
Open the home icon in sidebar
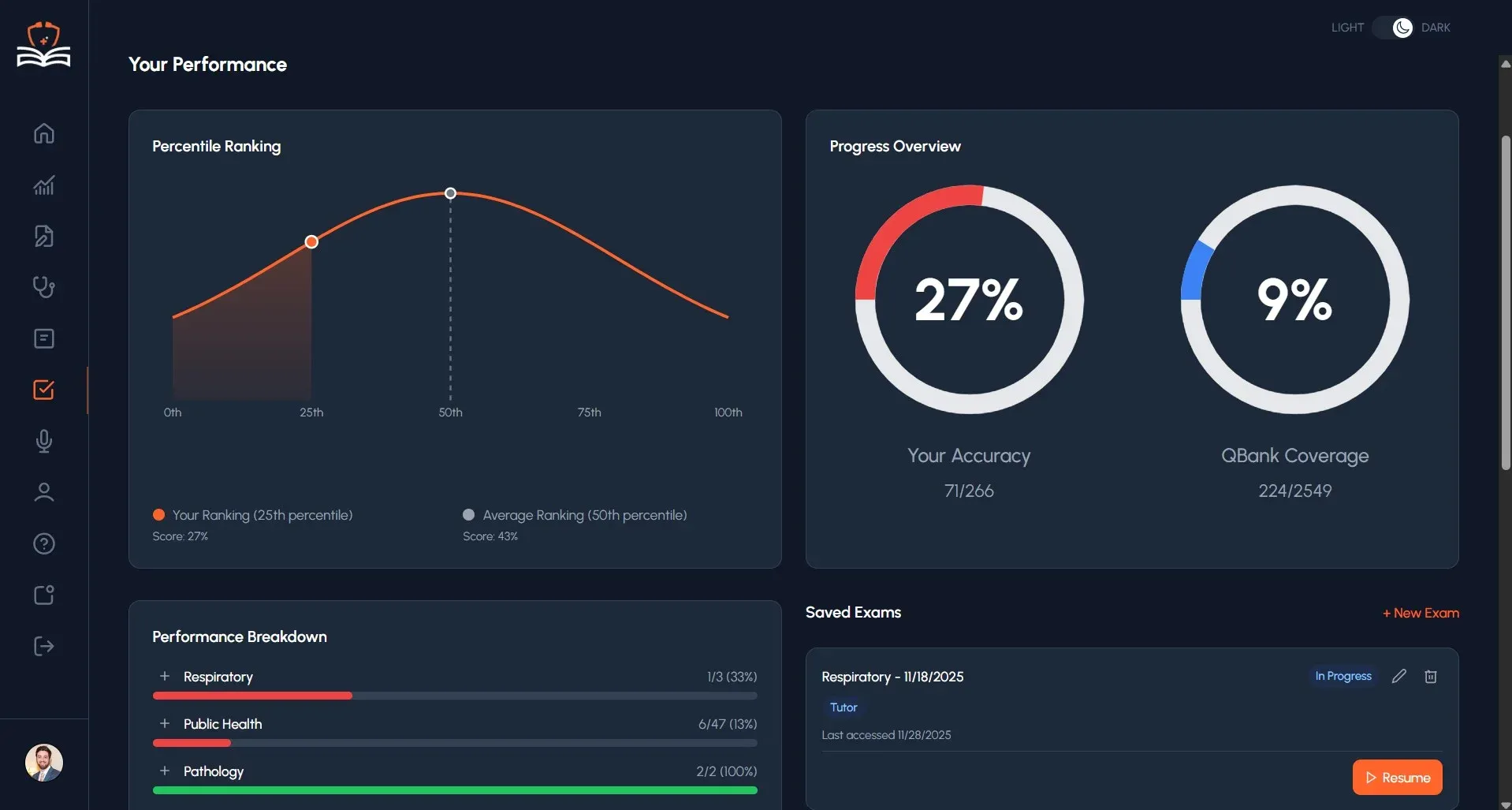pyautogui.click(x=44, y=133)
